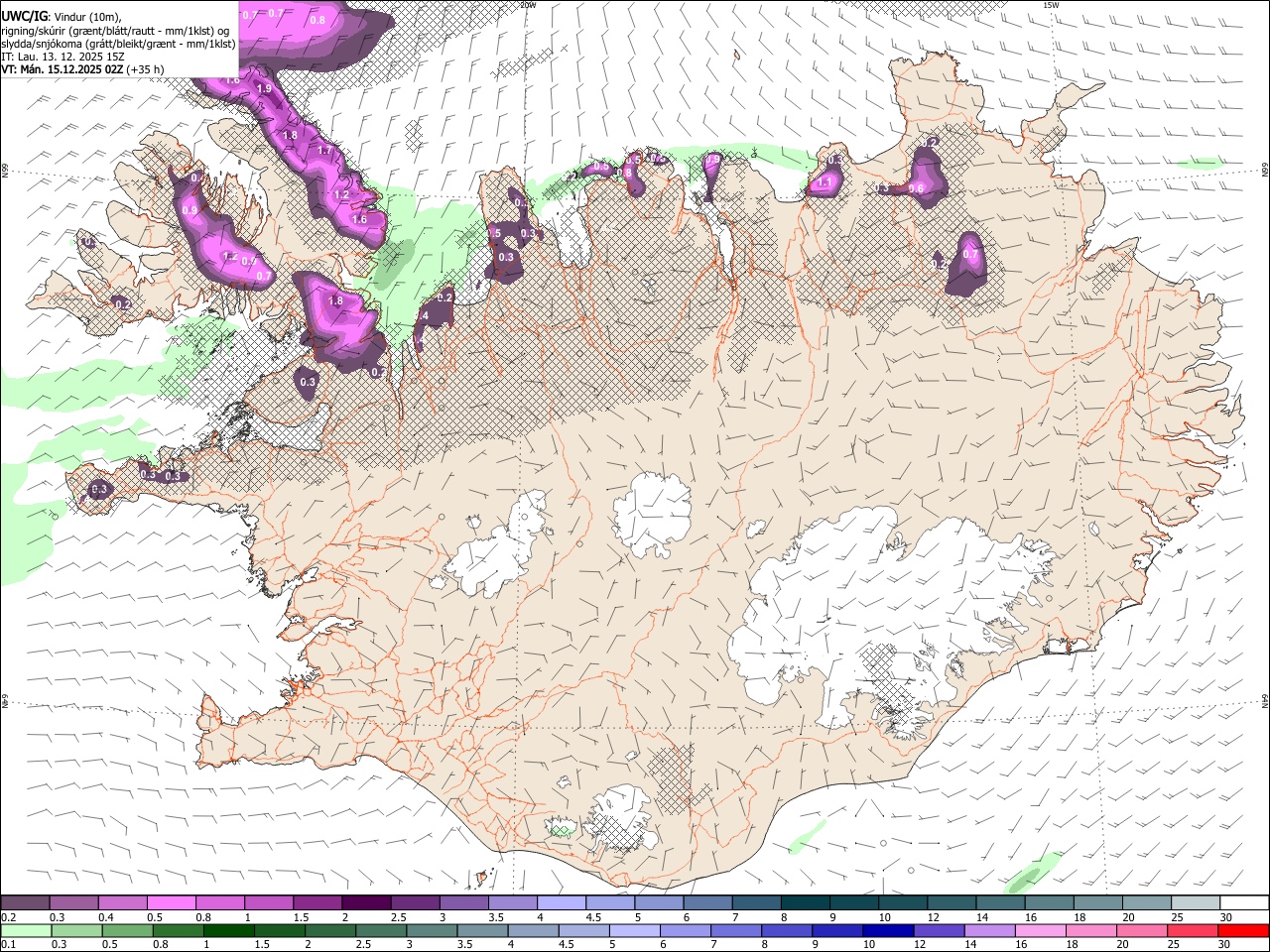Click top legend swatch between 0.2 and 0.3
Screen dimensions: 1270x952
[25, 903]
